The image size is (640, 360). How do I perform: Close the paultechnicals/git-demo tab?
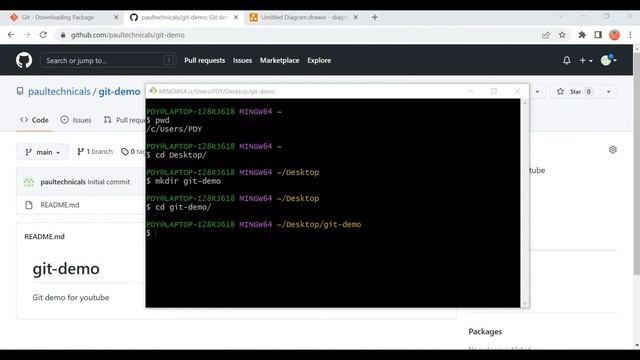coord(236,17)
